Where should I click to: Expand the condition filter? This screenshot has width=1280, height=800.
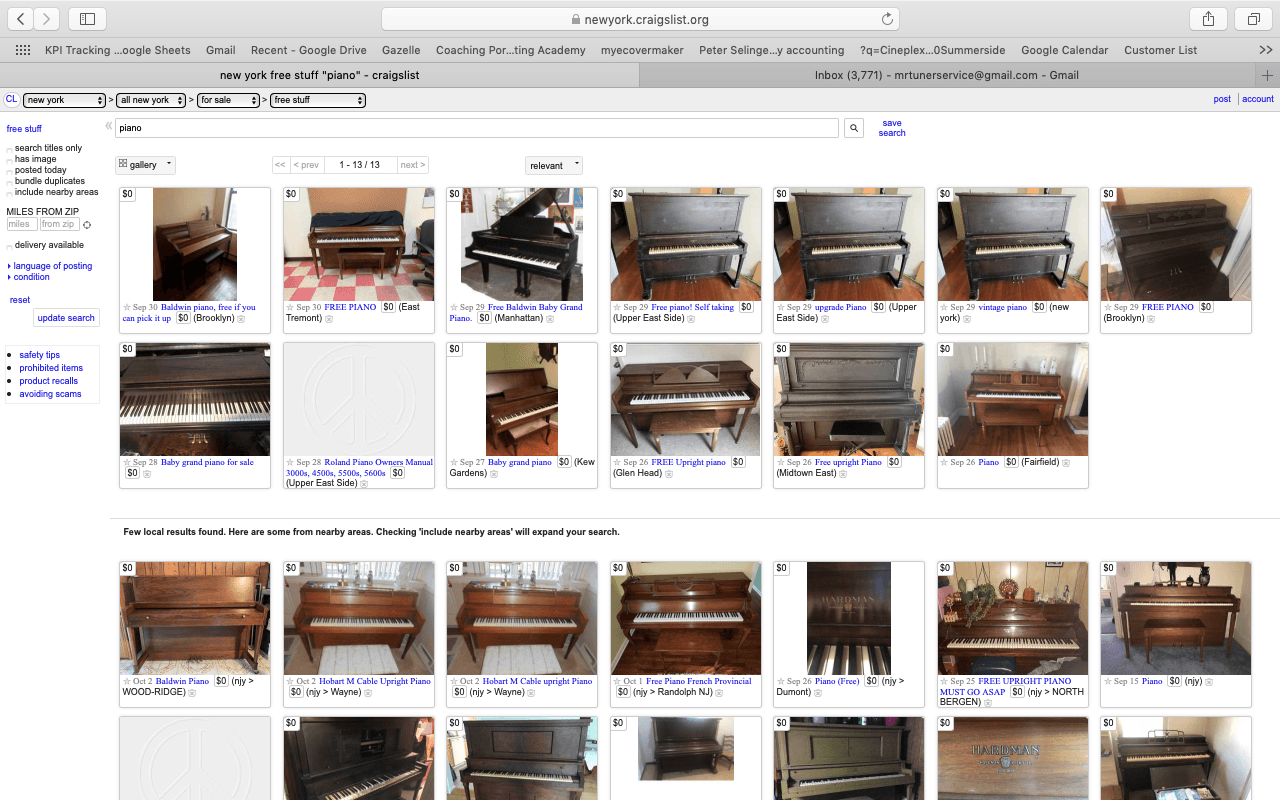point(29,277)
